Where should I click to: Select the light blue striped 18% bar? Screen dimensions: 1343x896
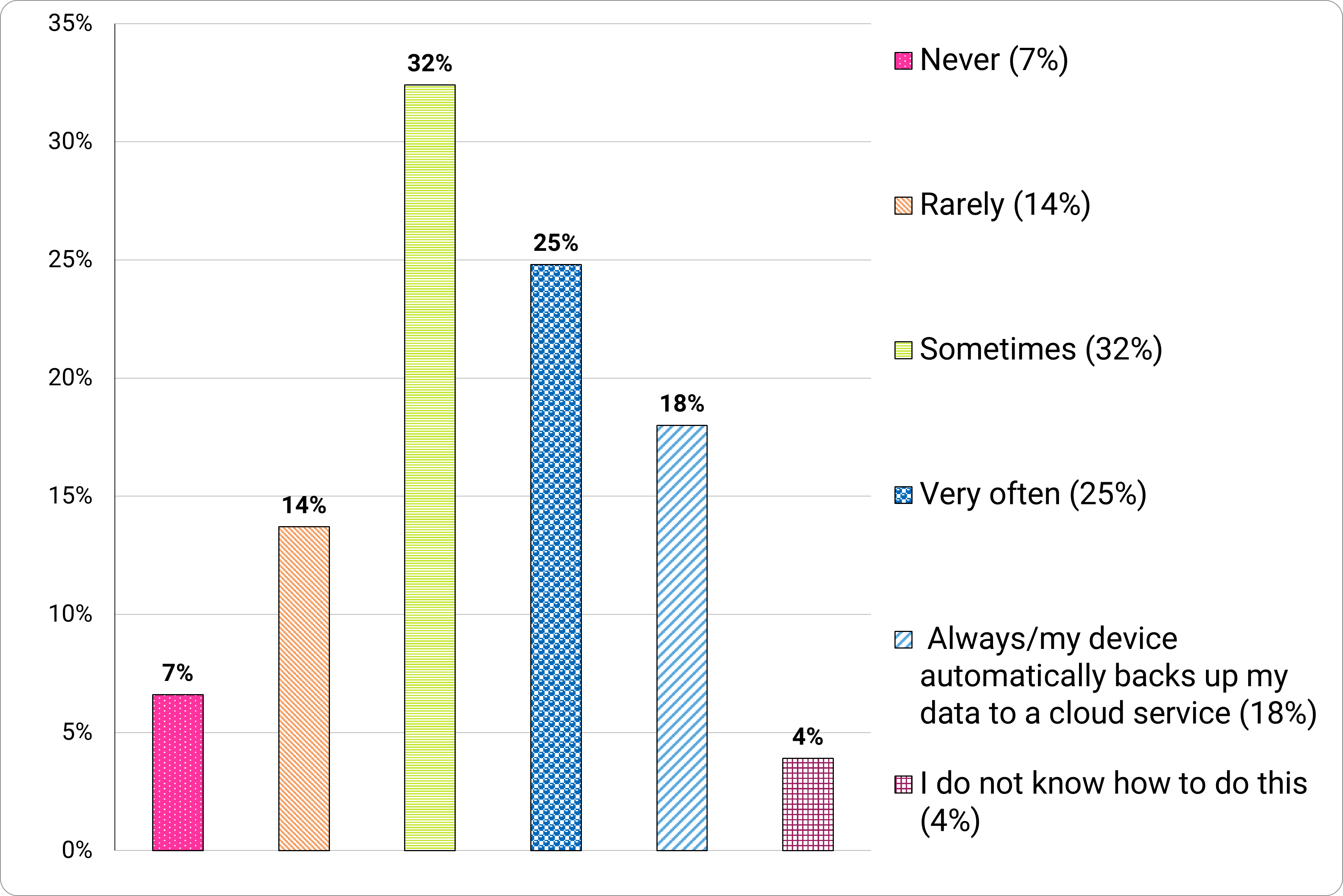[x=682, y=638]
